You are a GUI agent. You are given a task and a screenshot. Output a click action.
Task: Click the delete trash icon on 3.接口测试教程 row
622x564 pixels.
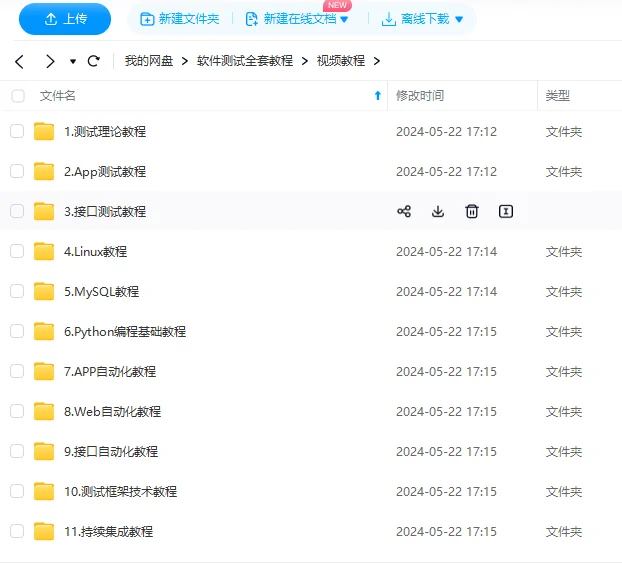click(x=472, y=211)
